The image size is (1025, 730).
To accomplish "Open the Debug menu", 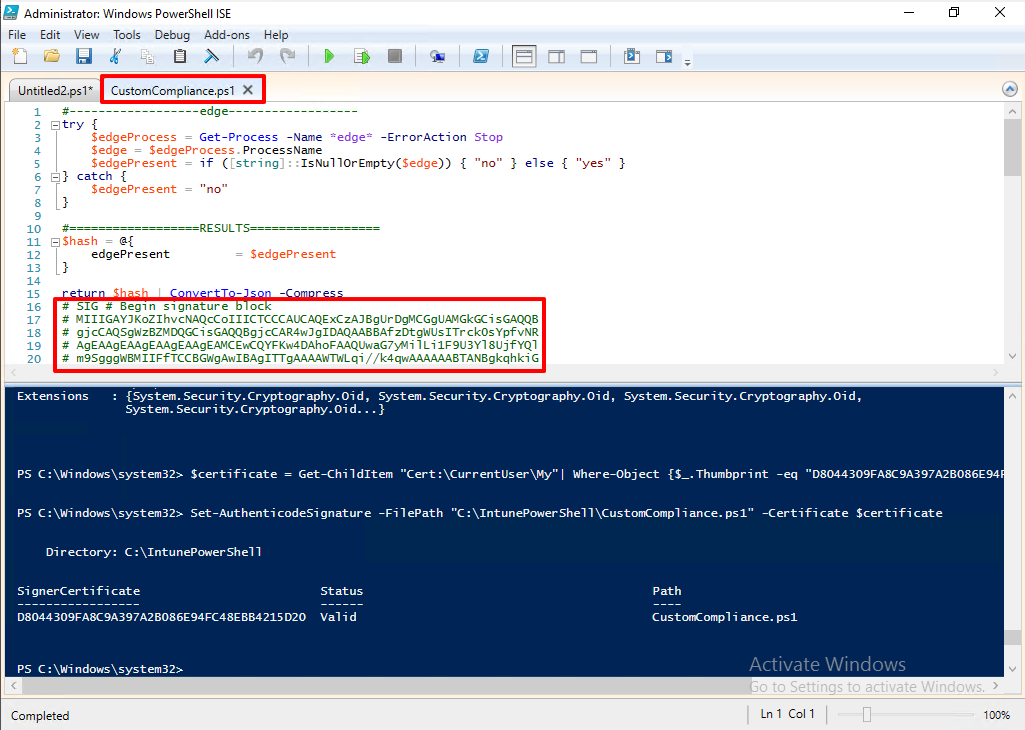I will 173,35.
